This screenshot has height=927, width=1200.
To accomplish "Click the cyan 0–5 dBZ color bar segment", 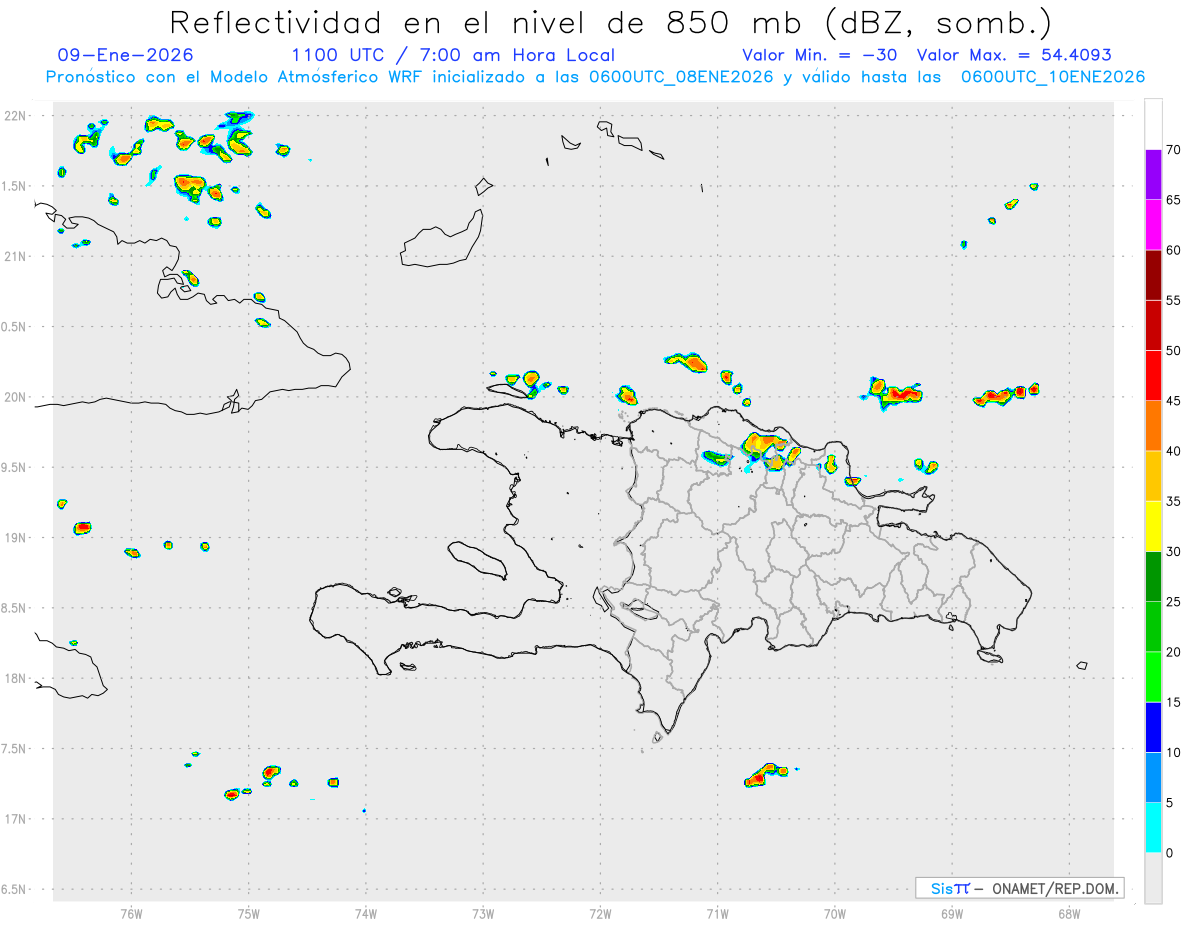I will tap(1153, 828).
